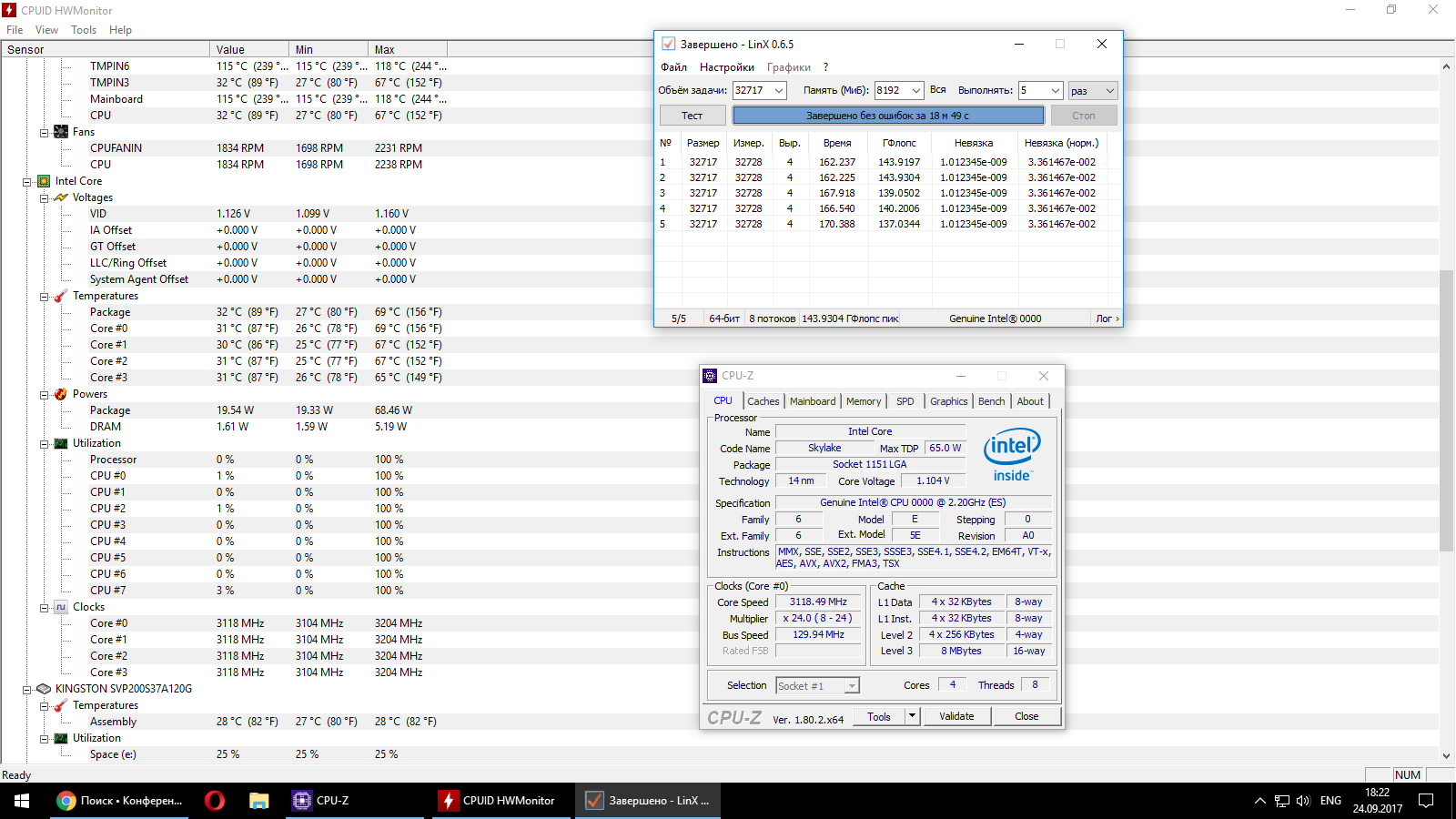
Task: Click the CPU-Z title bar icon
Action: (x=710, y=376)
